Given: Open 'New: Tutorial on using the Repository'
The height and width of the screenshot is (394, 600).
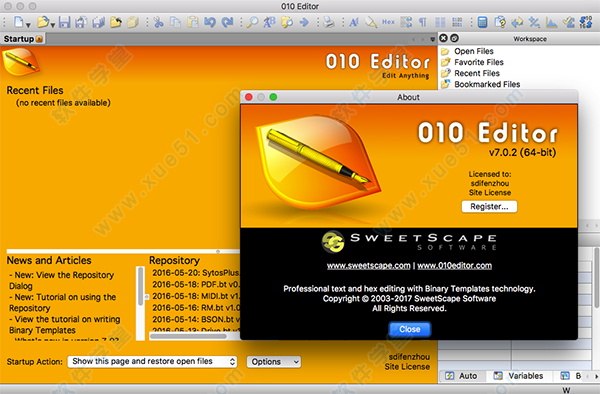Looking at the screenshot, I should (62, 303).
